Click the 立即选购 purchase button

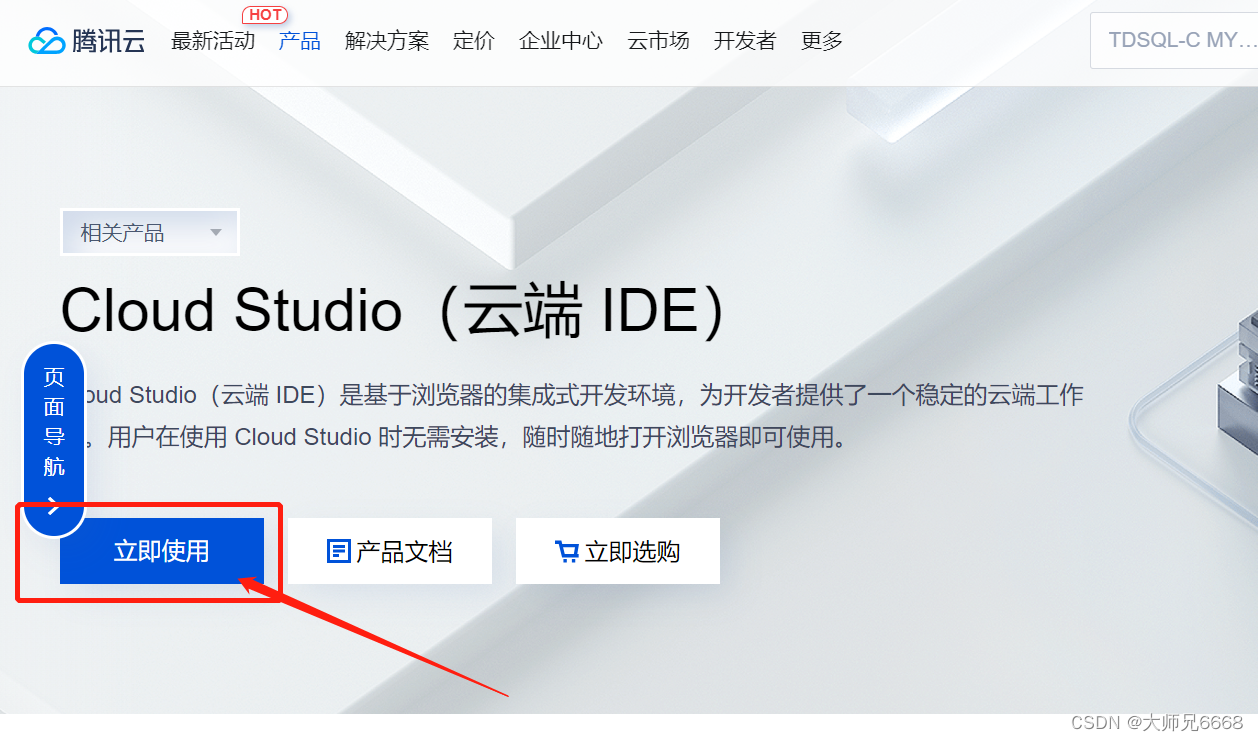click(x=618, y=551)
